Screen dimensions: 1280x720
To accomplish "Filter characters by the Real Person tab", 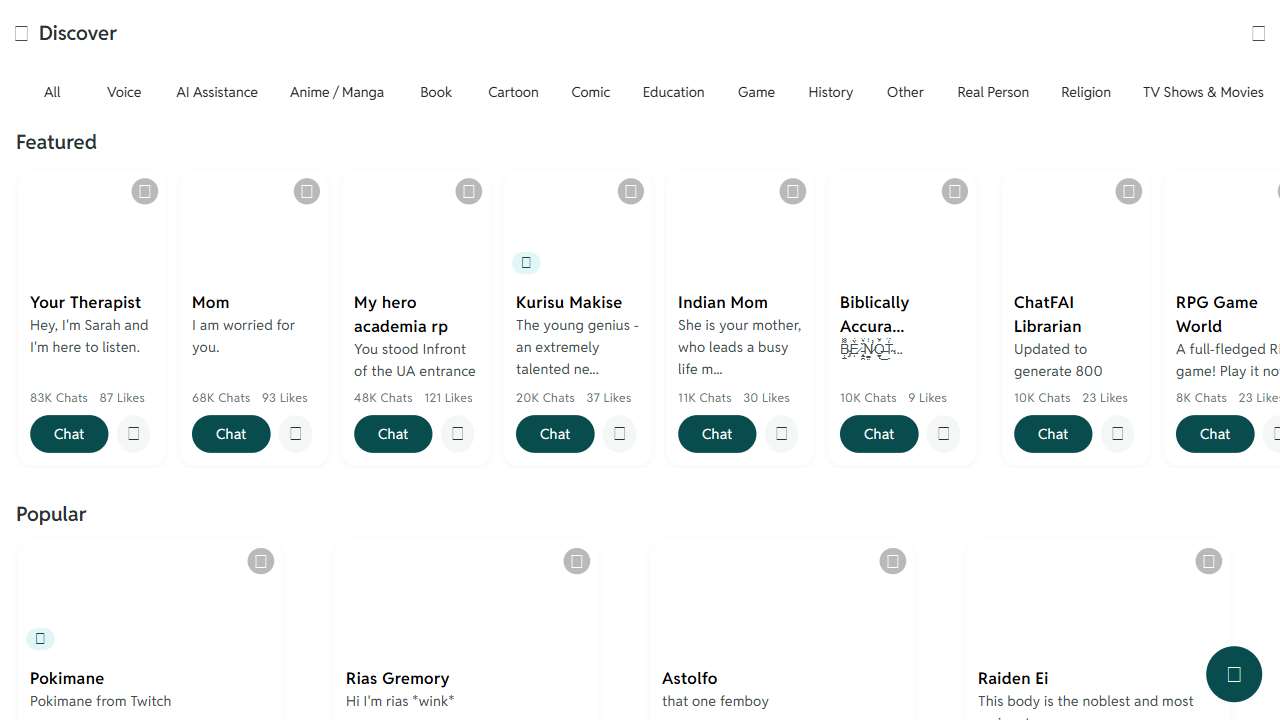I will (x=993, y=92).
